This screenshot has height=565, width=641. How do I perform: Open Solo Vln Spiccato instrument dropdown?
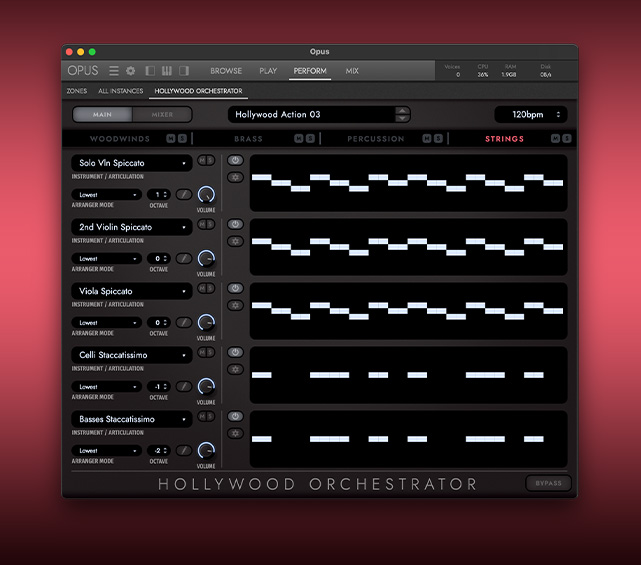tap(132, 163)
